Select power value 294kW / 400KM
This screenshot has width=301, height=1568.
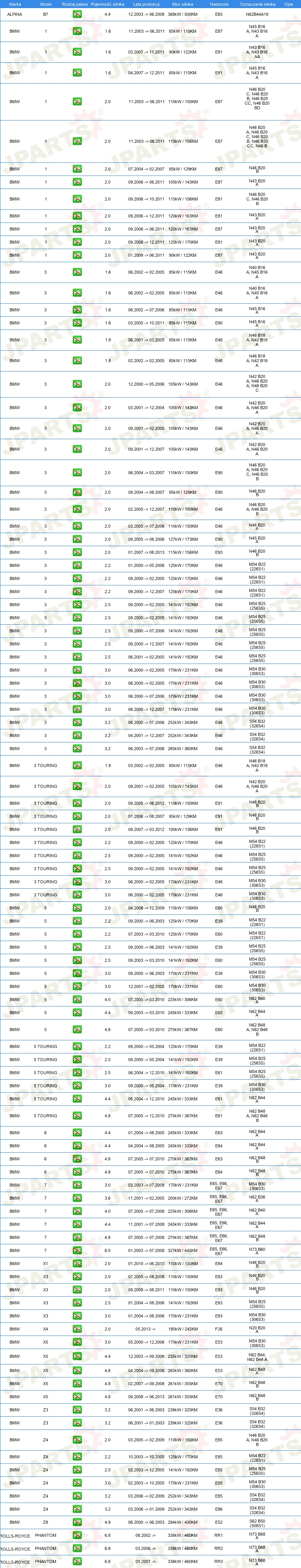[183, 1522]
